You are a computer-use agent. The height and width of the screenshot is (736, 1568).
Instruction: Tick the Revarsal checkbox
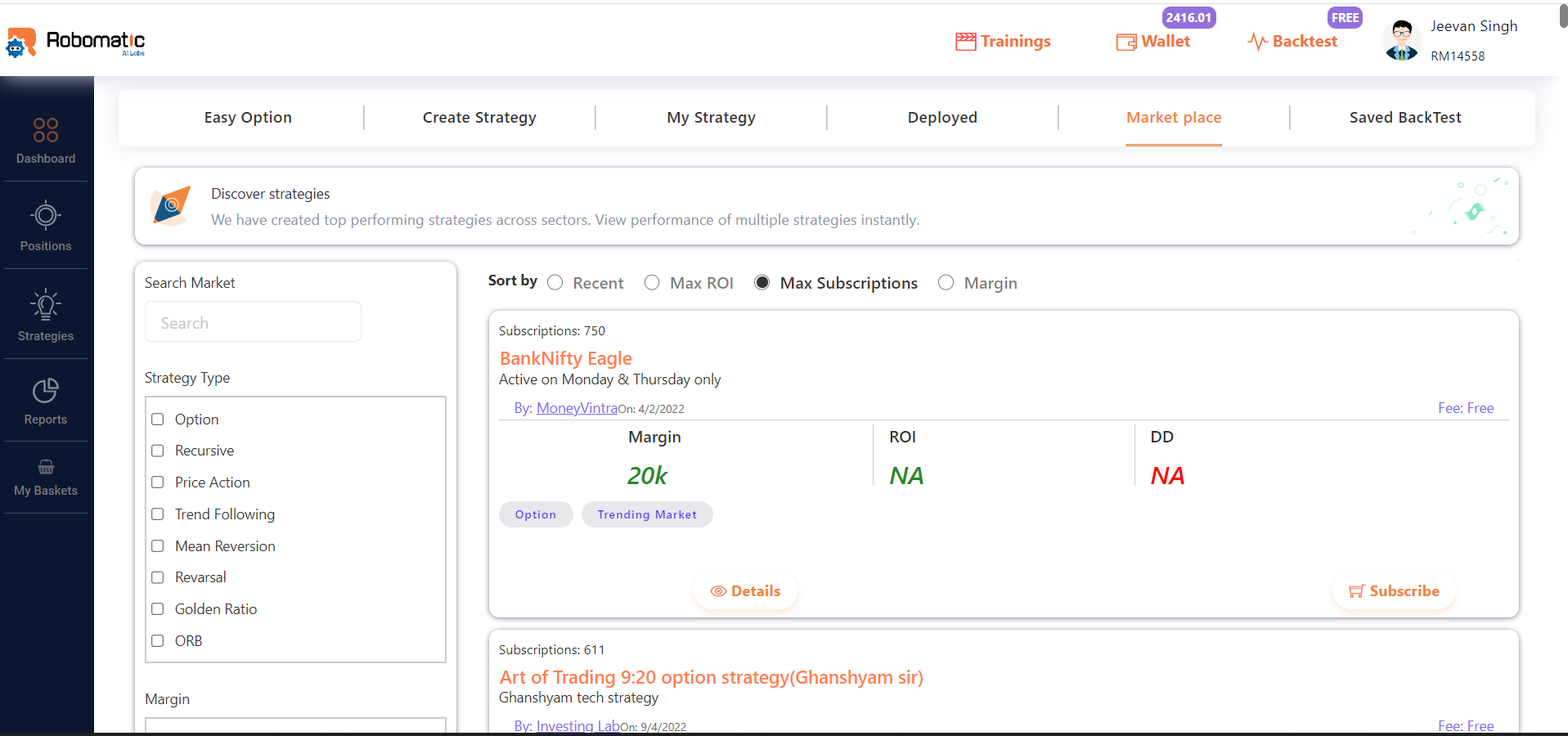point(158,577)
